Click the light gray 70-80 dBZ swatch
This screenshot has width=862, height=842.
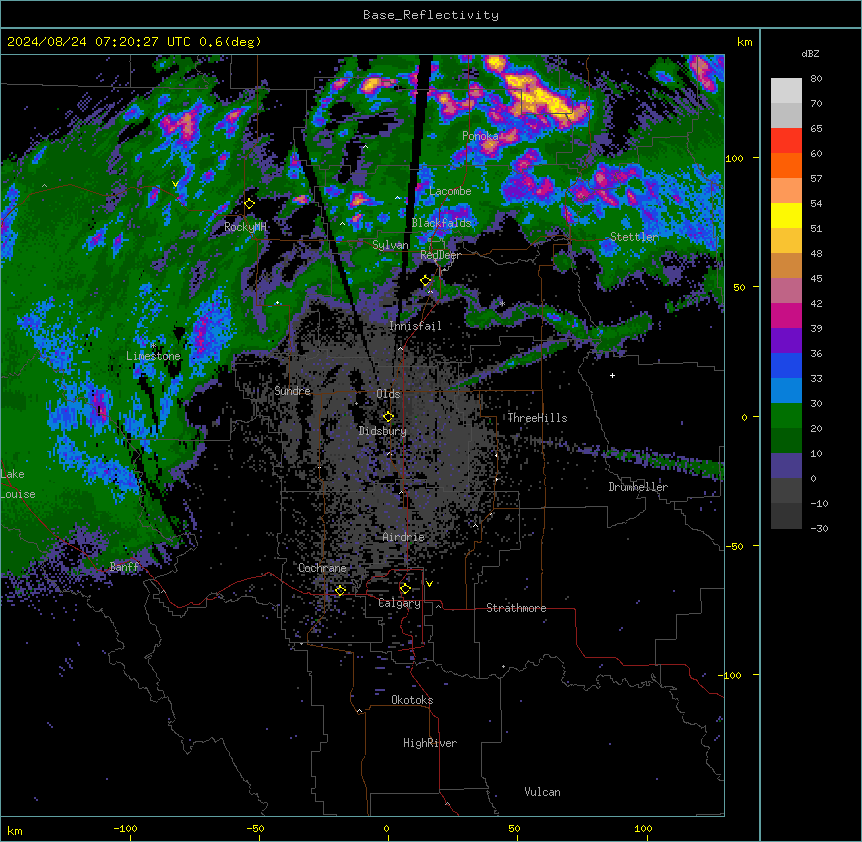[786, 91]
